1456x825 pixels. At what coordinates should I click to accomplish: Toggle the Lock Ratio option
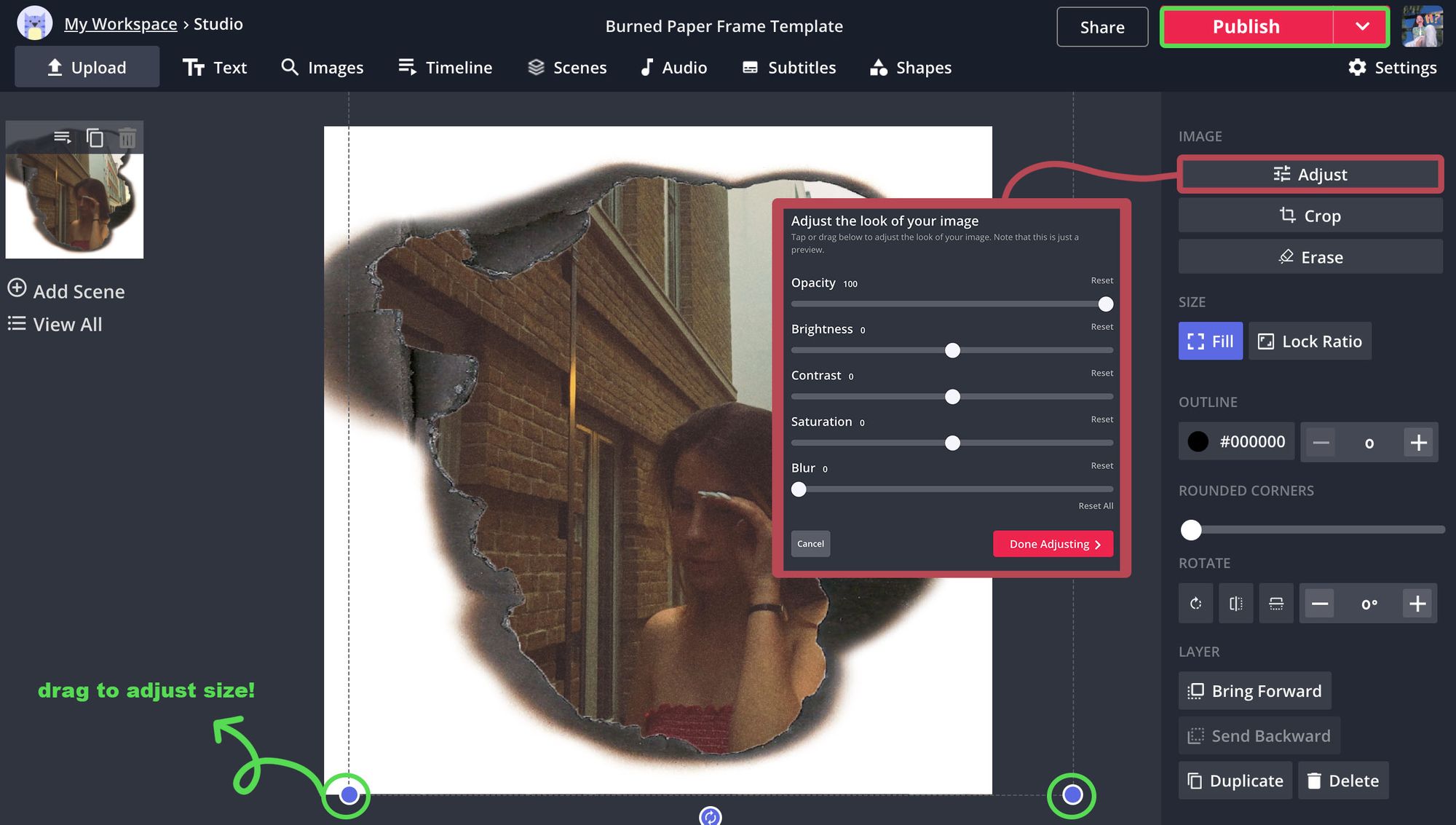pyautogui.click(x=1310, y=342)
